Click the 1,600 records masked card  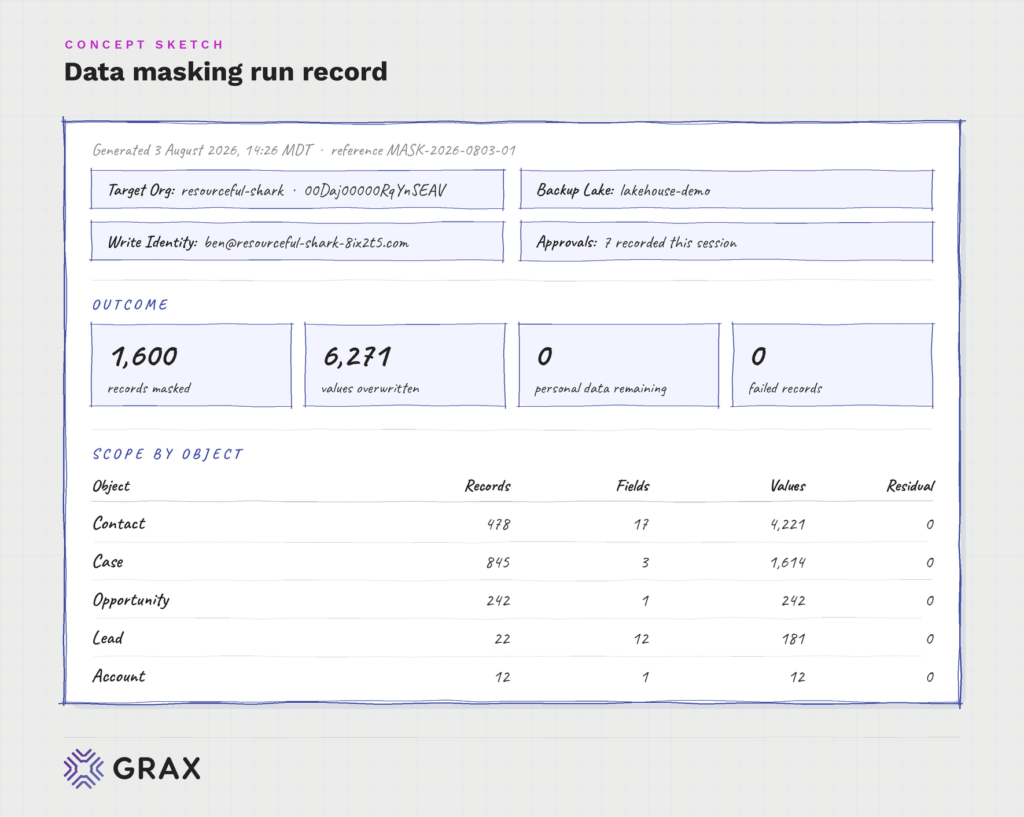pos(191,365)
